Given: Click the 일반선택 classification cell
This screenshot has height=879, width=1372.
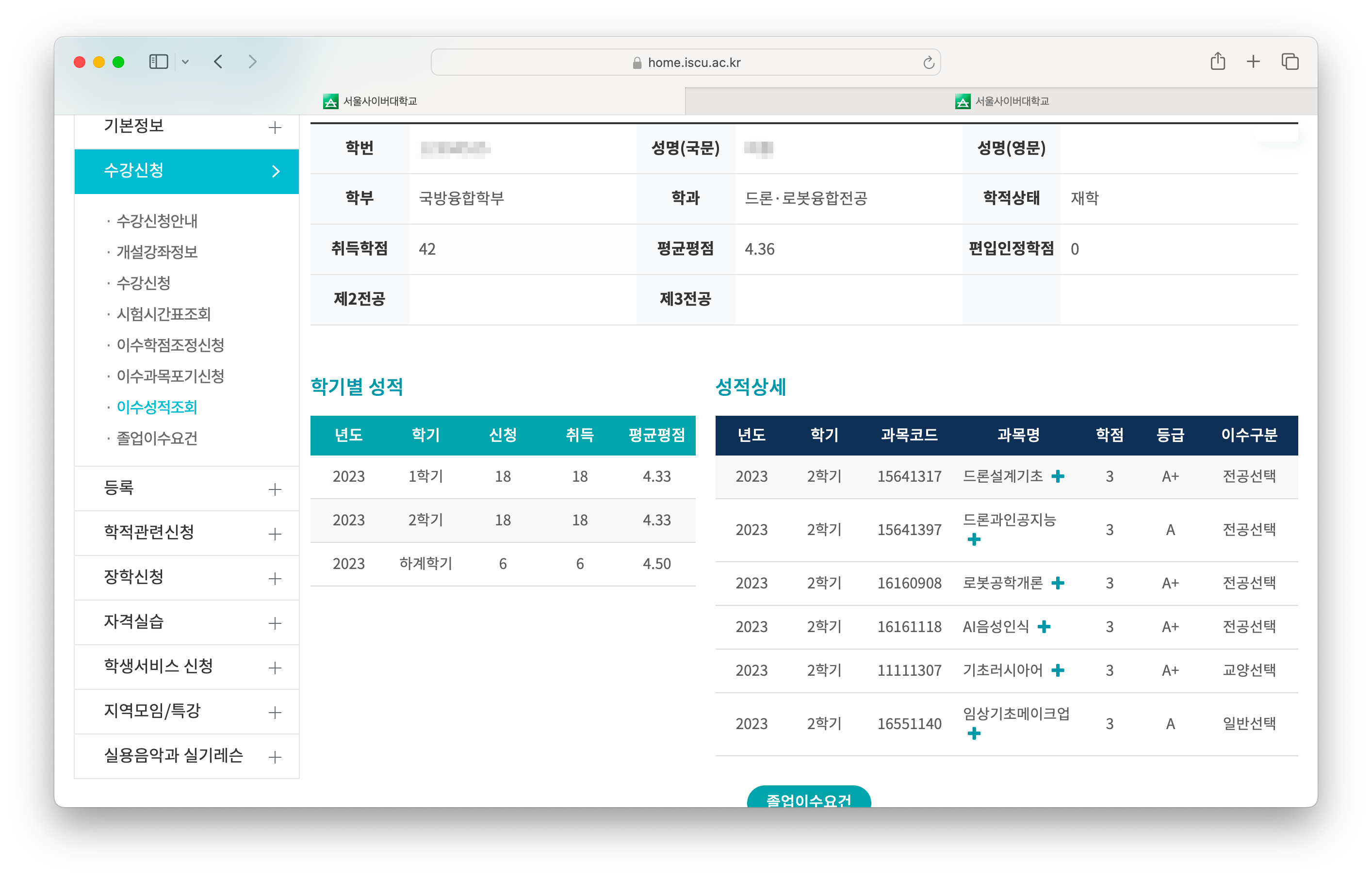Looking at the screenshot, I should [1249, 724].
